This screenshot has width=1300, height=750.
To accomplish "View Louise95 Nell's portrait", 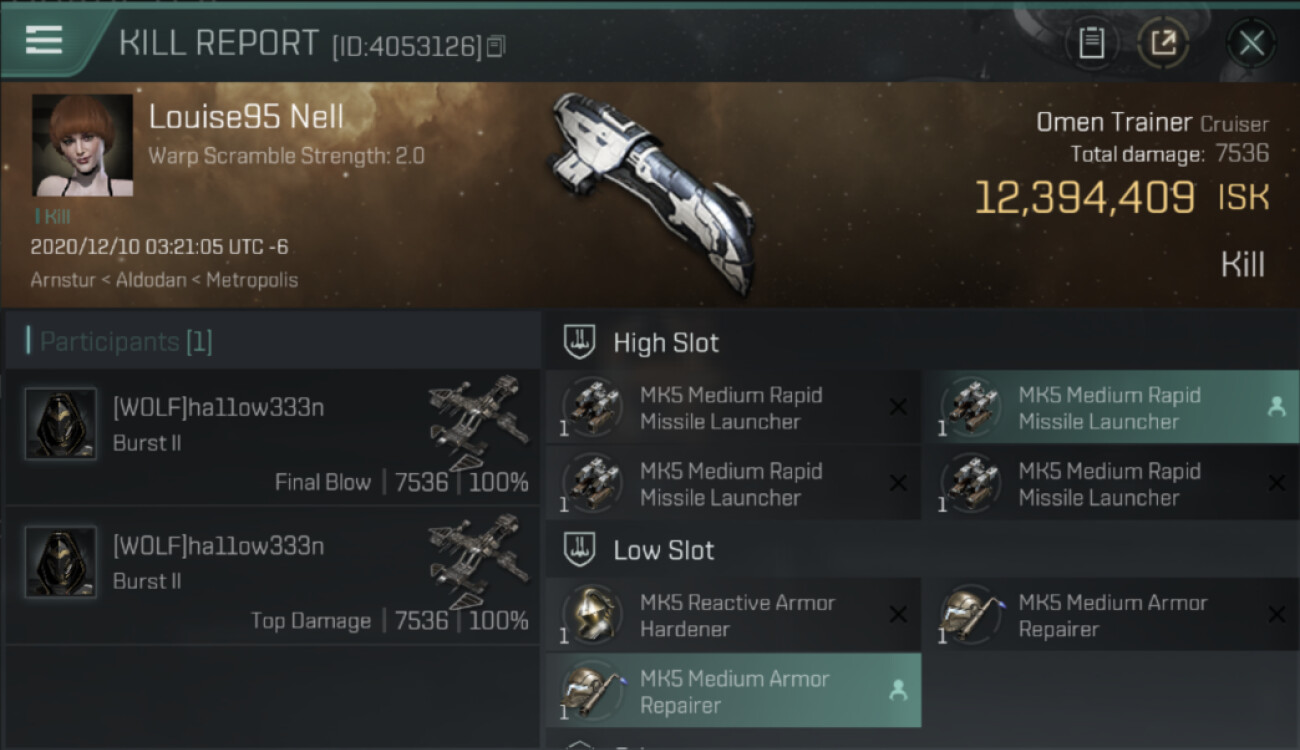I will pyautogui.click(x=82, y=145).
